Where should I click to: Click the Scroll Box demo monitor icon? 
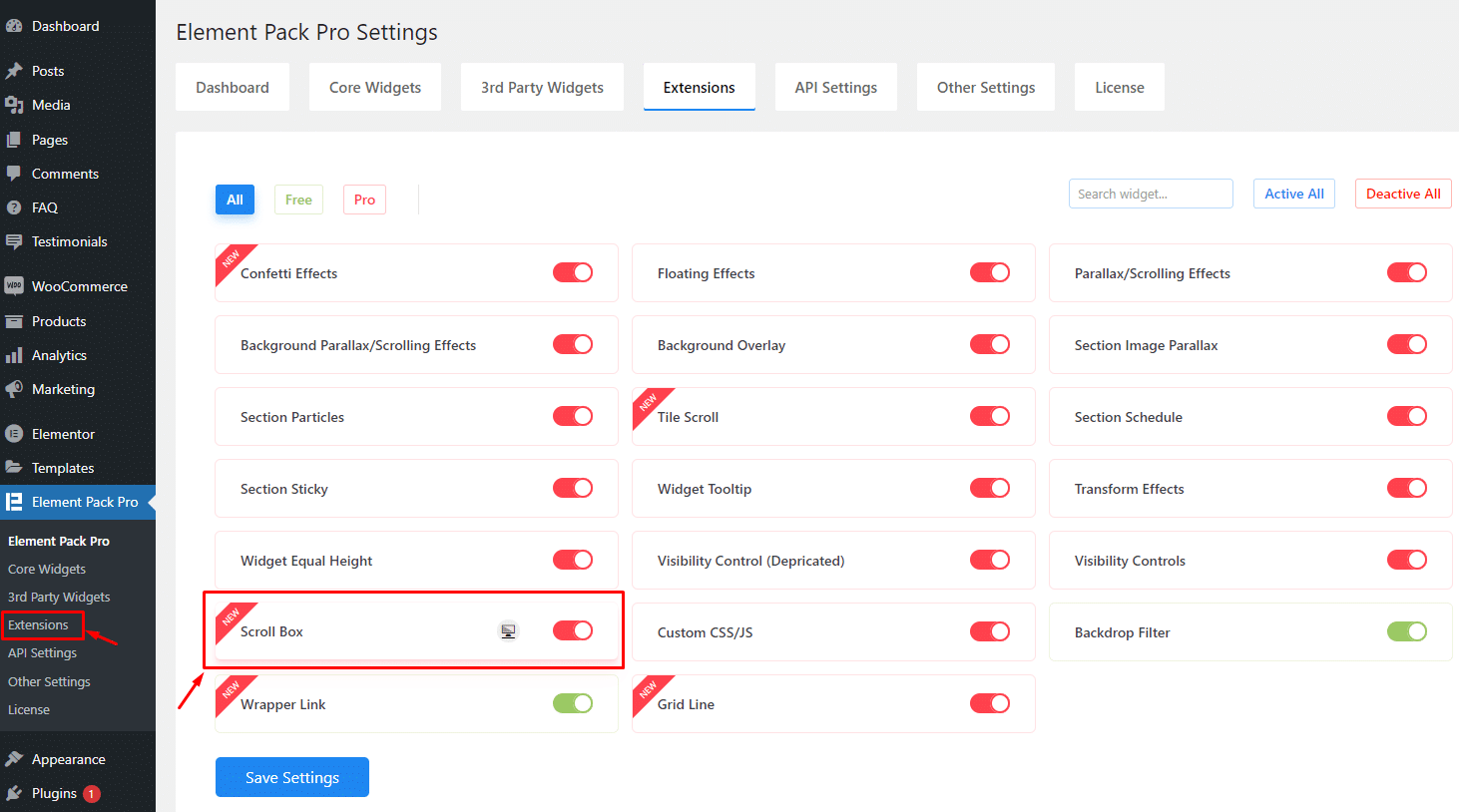(509, 630)
